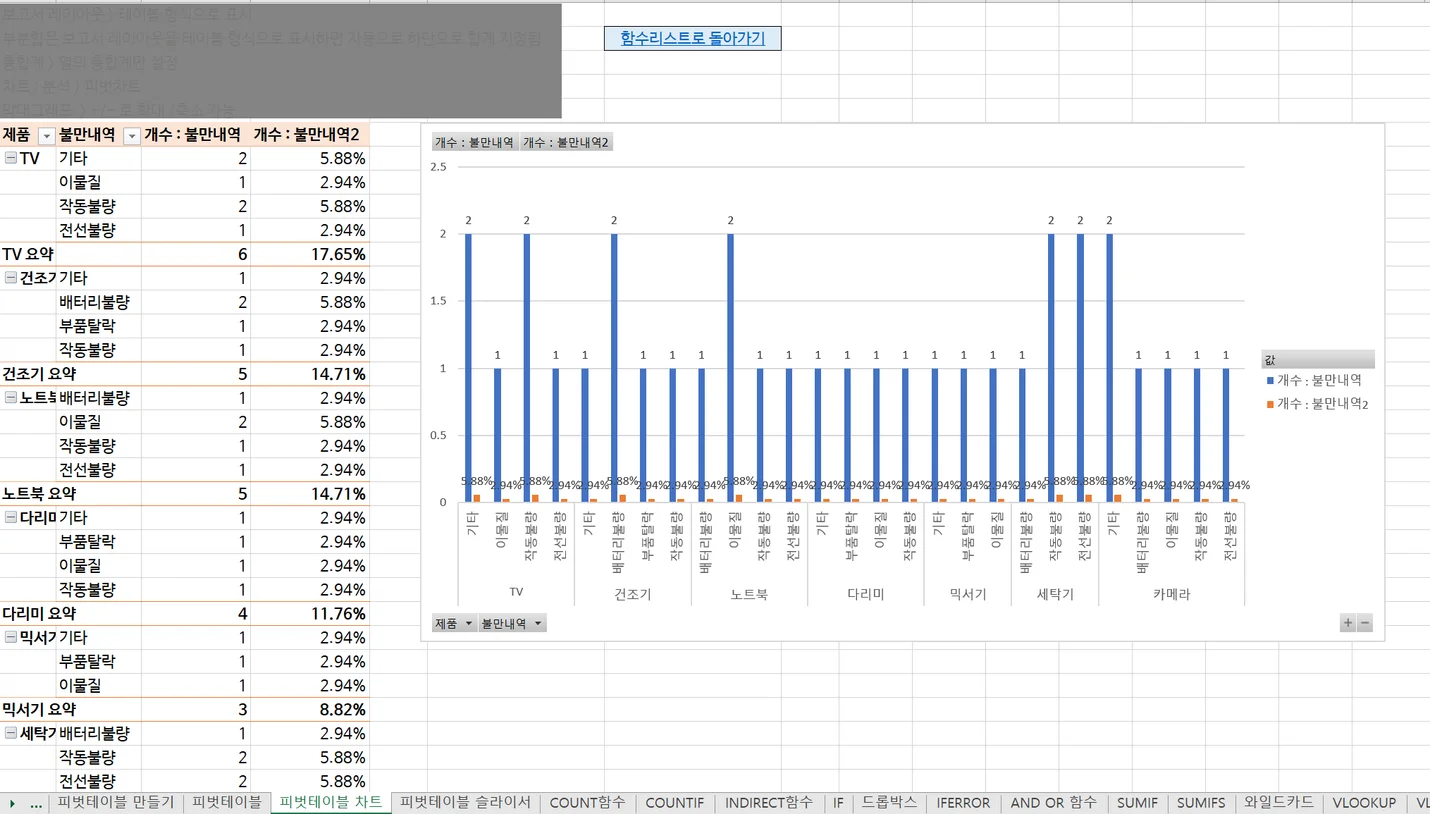Image resolution: width=1430 pixels, height=814 pixels.
Task: Click orange legend swatch for 개수 : 불만내역2
Action: click(x=1270, y=404)
